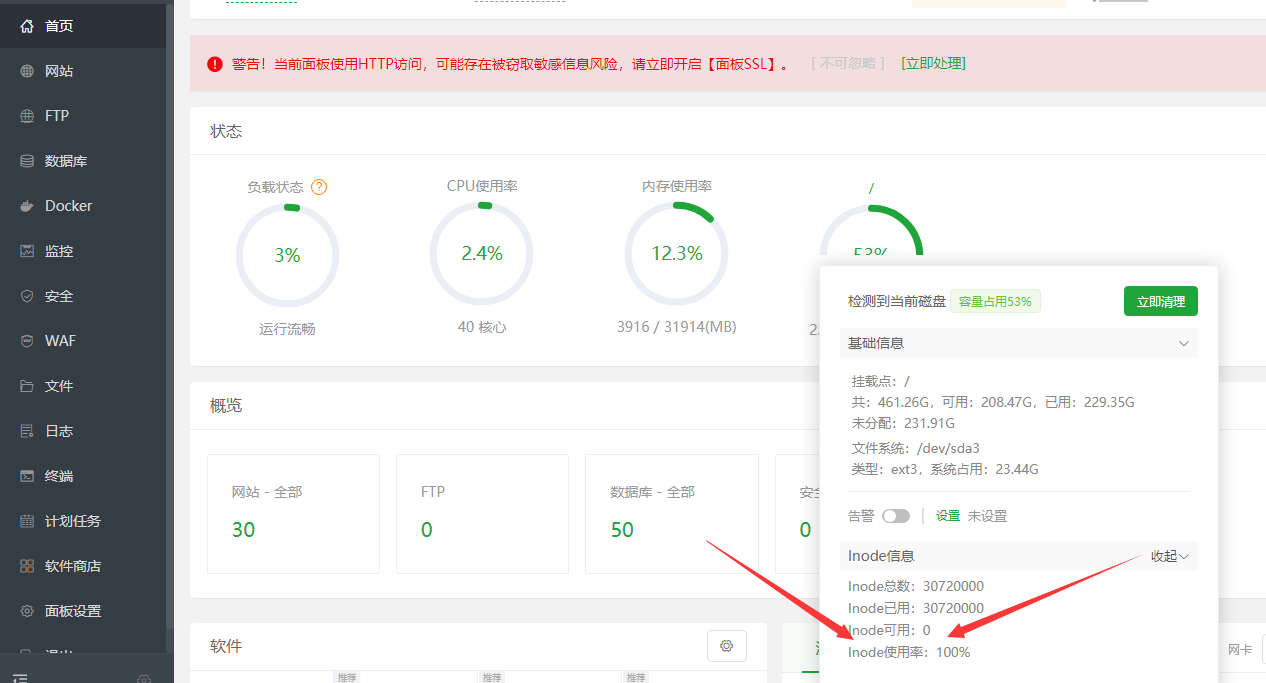The image size is (1266, 683).
Task: Open the Docker menu item
Action: [x=83, y=206]
